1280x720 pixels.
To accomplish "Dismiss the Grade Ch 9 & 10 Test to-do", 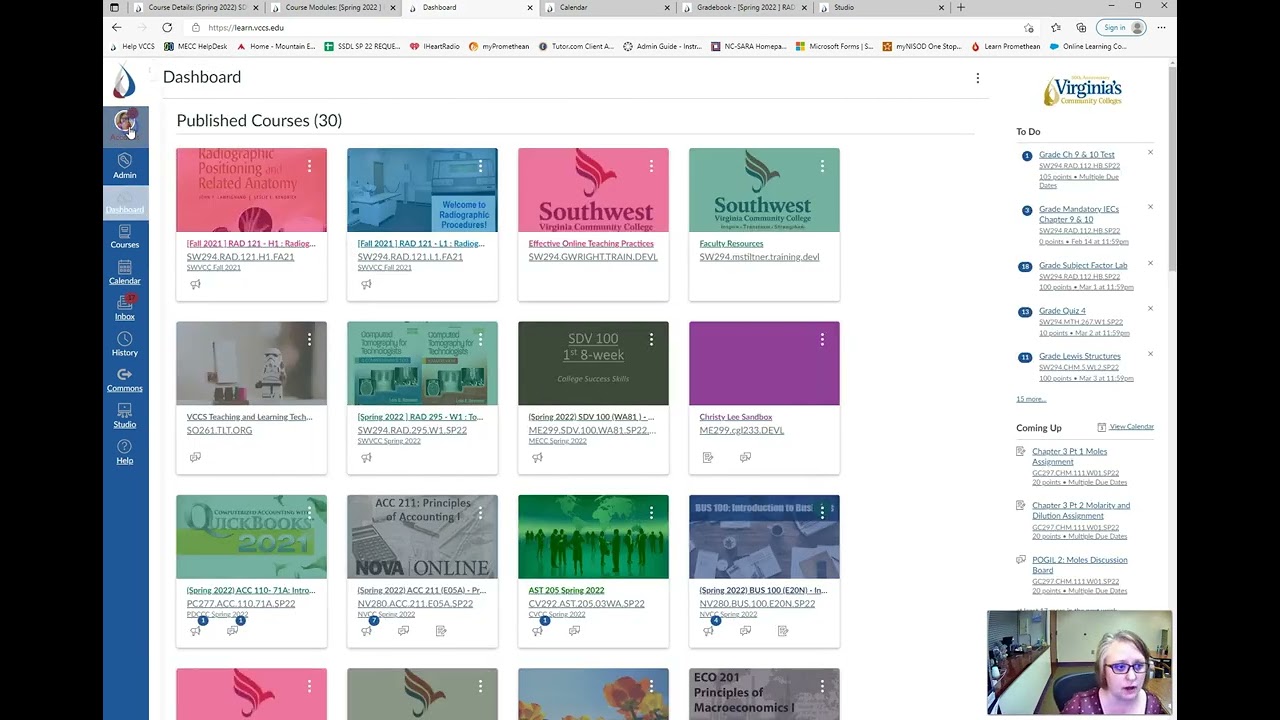I will [x=1150, y=153].
